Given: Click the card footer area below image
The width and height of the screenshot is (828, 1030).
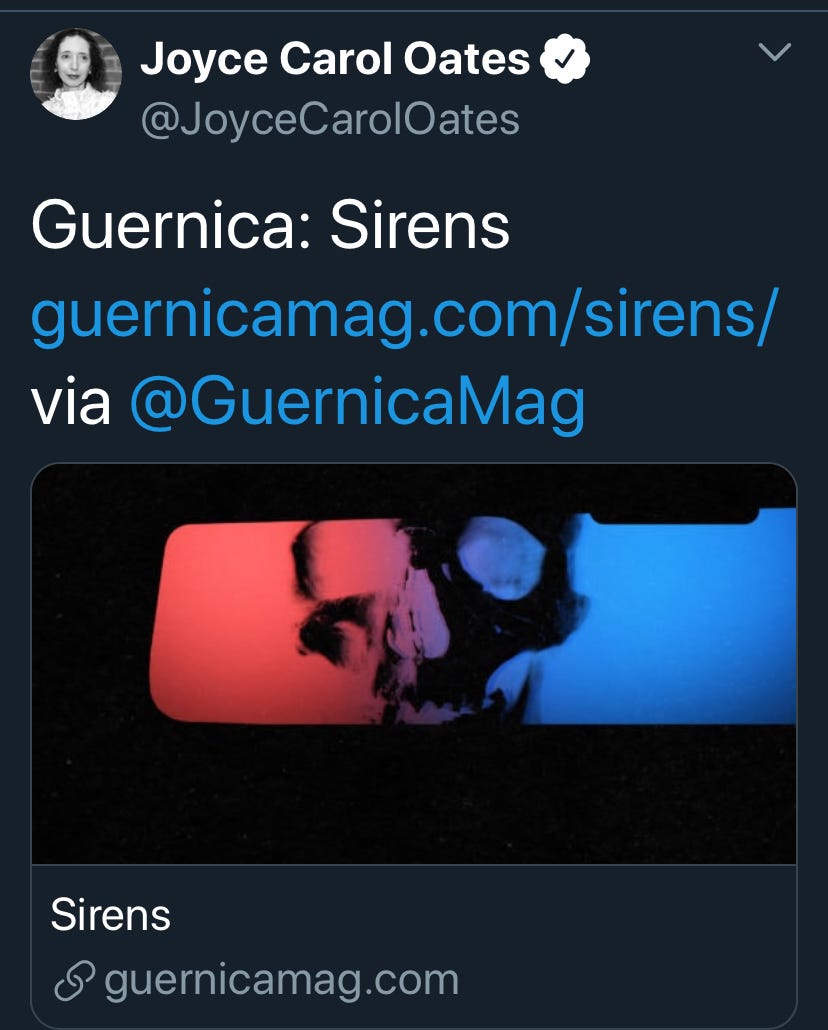Looking at the screenshot, I should tap(414, 947).
